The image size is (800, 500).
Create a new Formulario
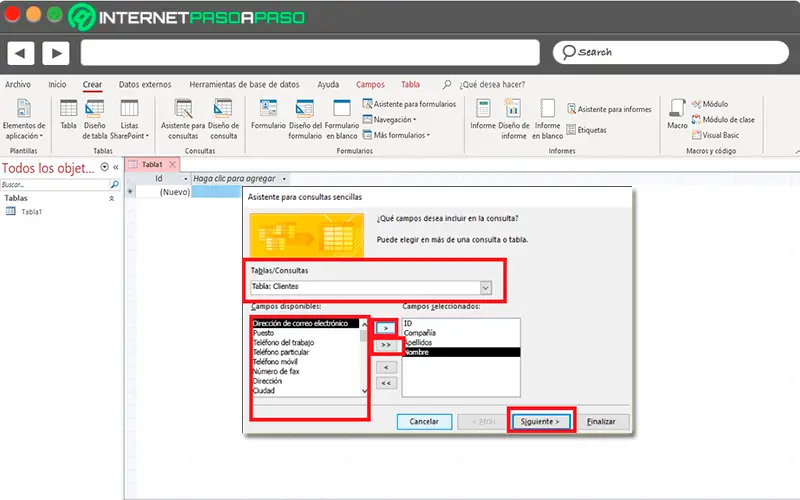coord(268,114)
